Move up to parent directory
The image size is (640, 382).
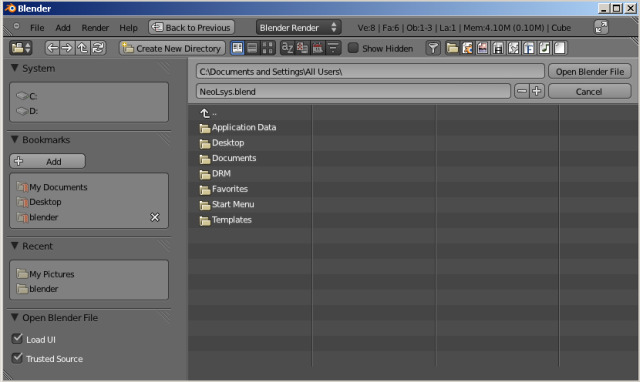pyautogui.click(x=82, y=48)
